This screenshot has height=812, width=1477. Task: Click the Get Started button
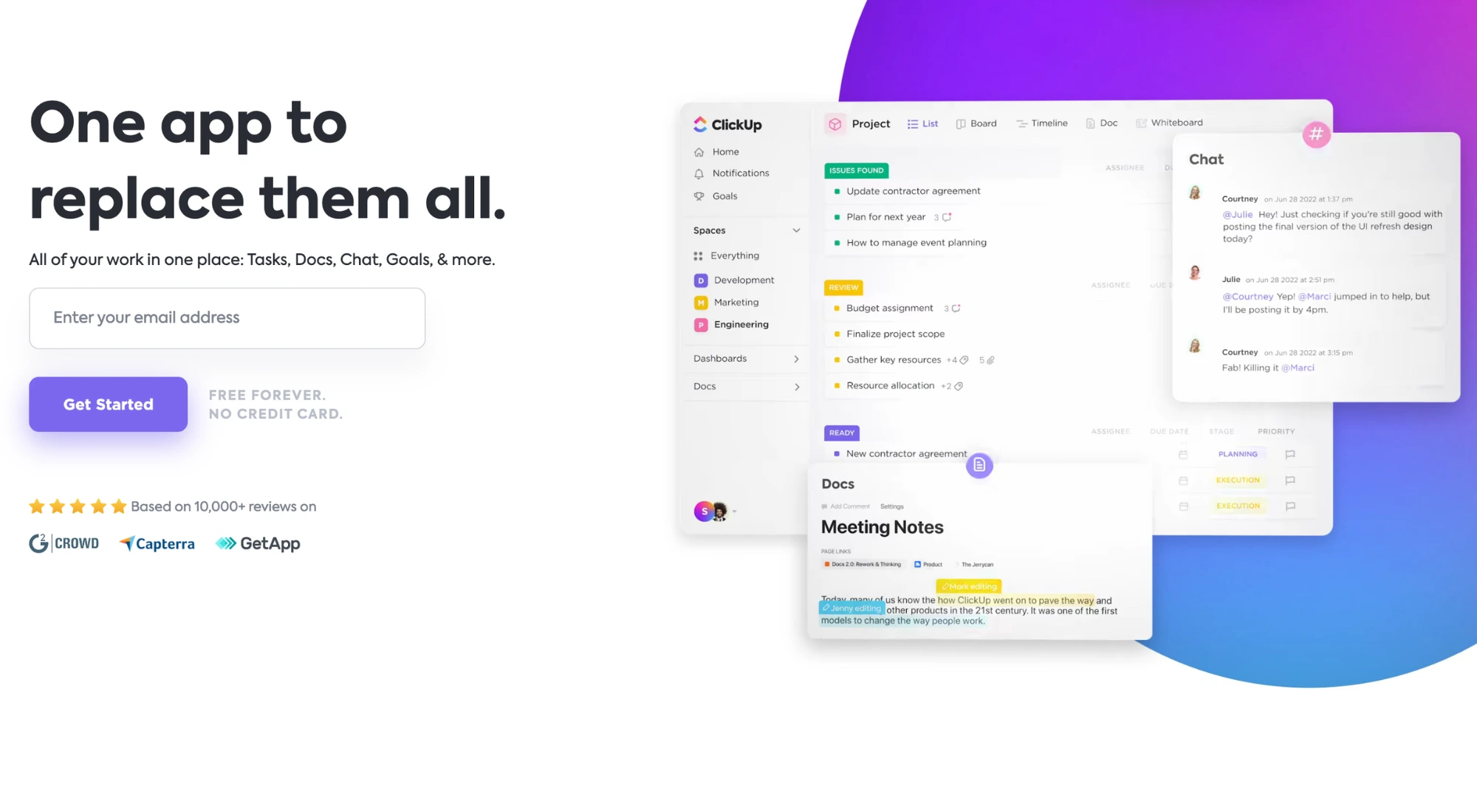click(108, 404)
